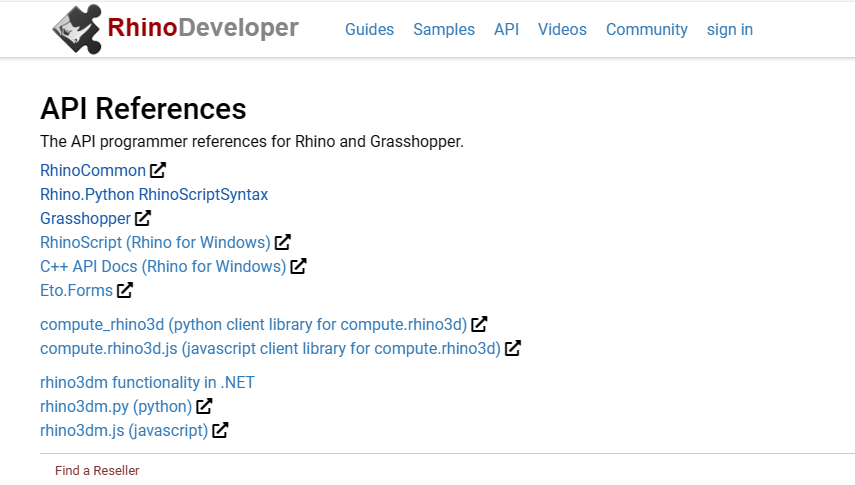Click the Rhino Developer puzzle logo icon
855x485 pixels.
[77, 29]
